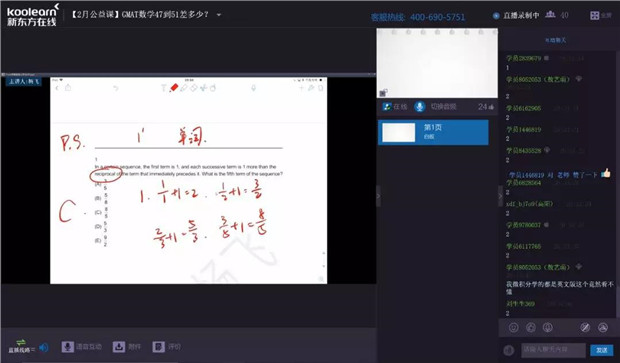
Task: Click the Koolearn logo
Action: click(x=32, y=15)
